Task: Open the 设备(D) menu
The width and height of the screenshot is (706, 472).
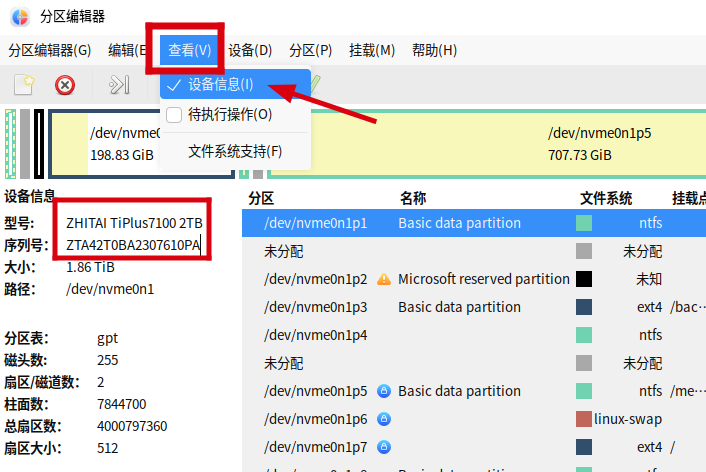Action: coord(250,50)
